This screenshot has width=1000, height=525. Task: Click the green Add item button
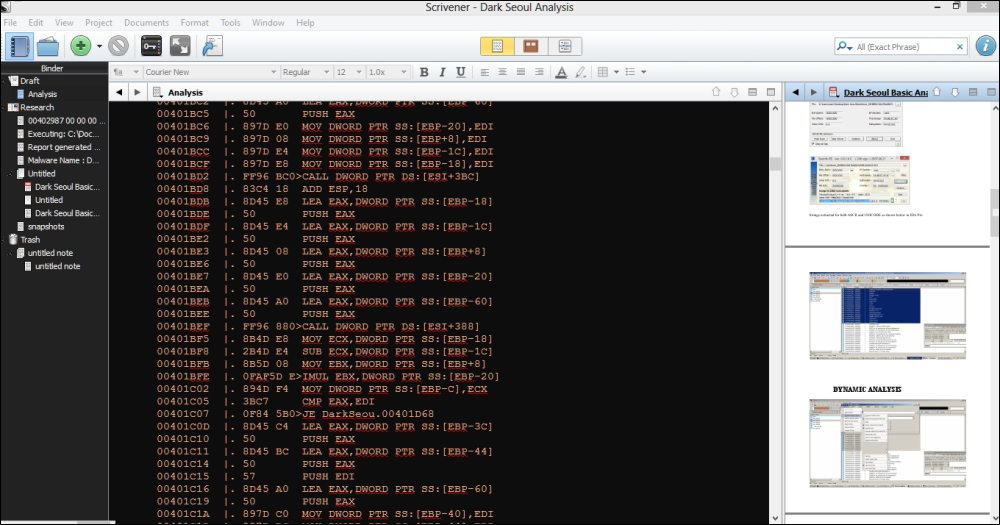[x=81, y=46]
